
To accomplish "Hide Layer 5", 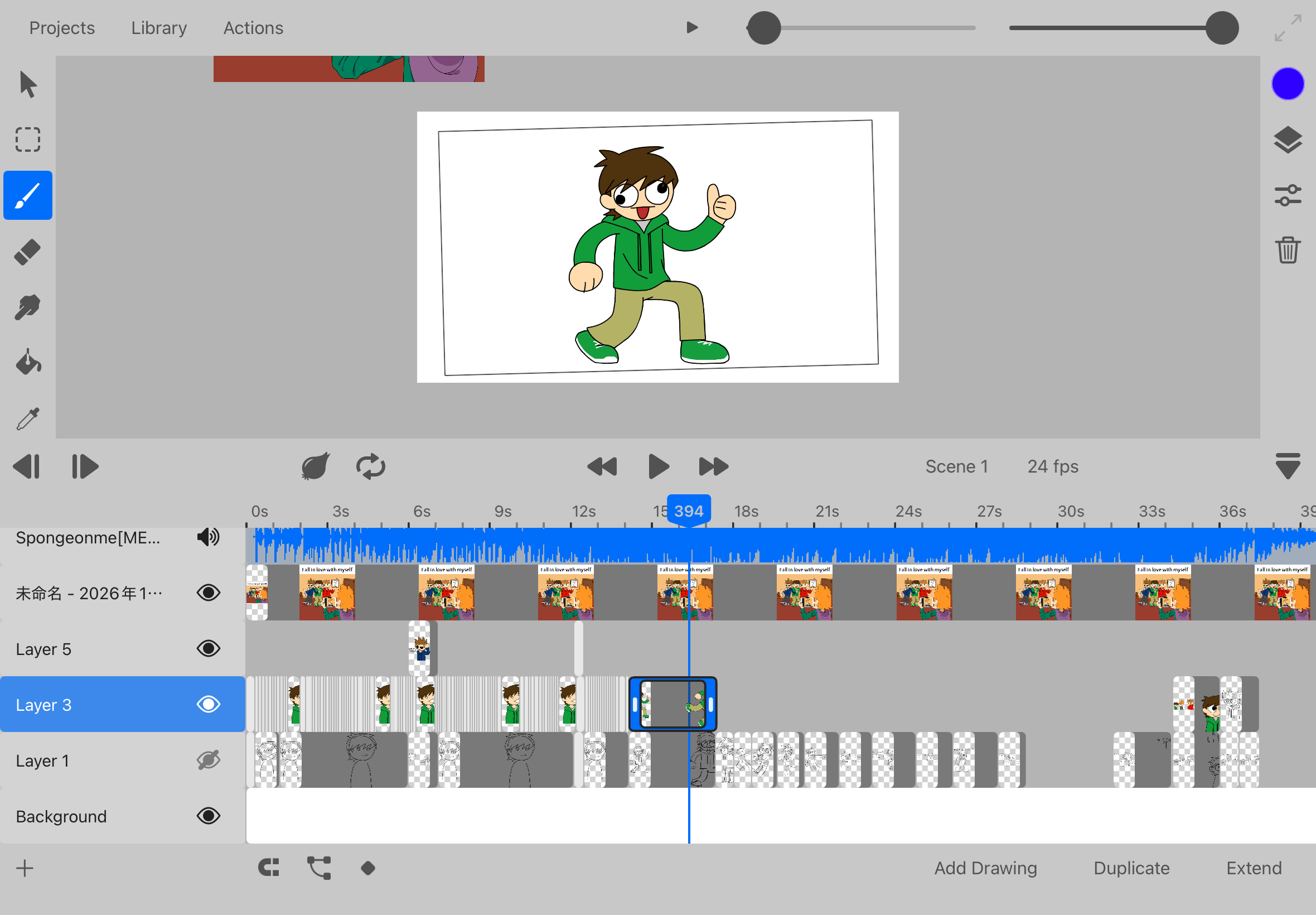I will [x=209, y=648].
